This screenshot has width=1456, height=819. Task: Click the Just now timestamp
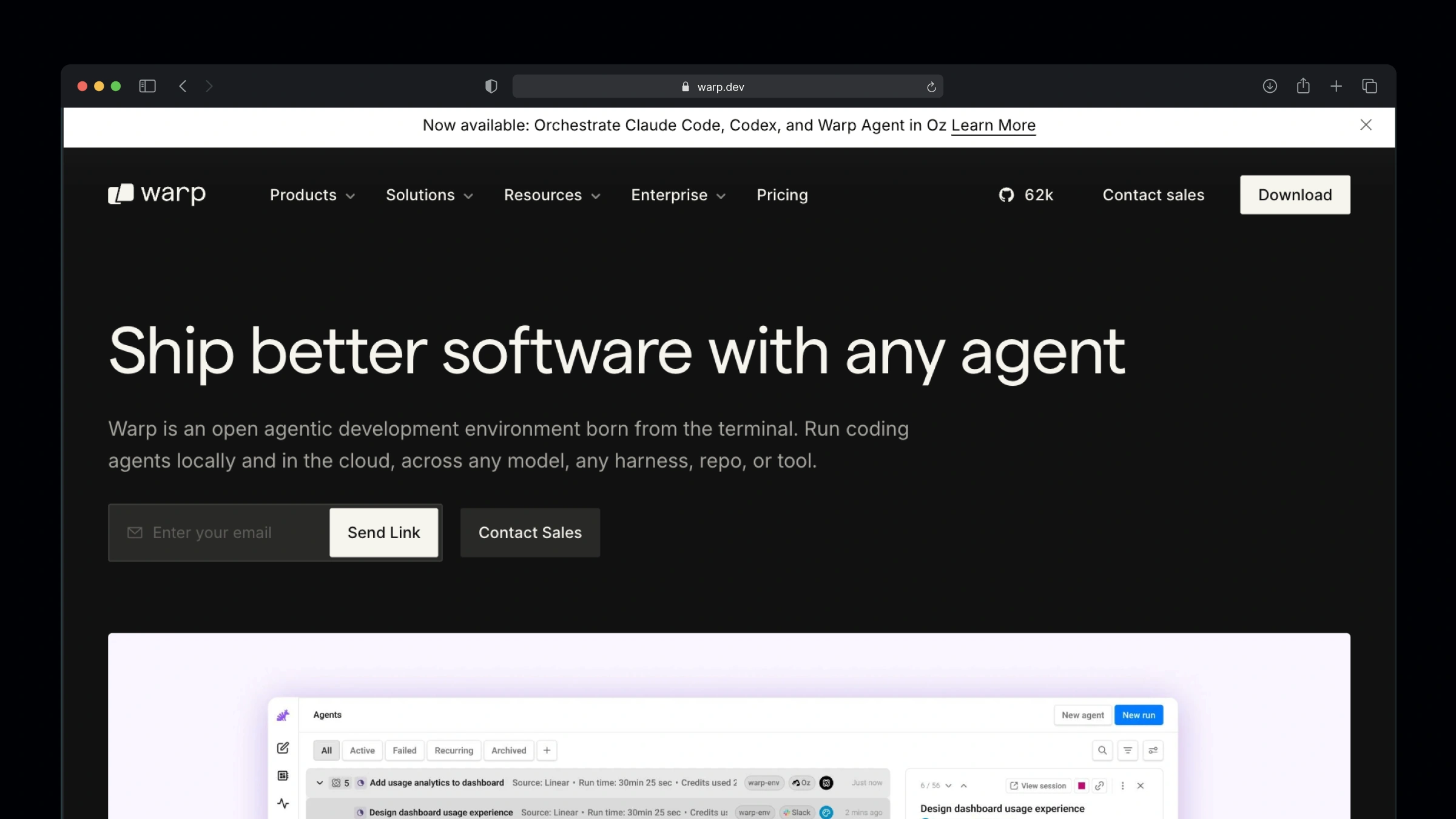(867, 783)
